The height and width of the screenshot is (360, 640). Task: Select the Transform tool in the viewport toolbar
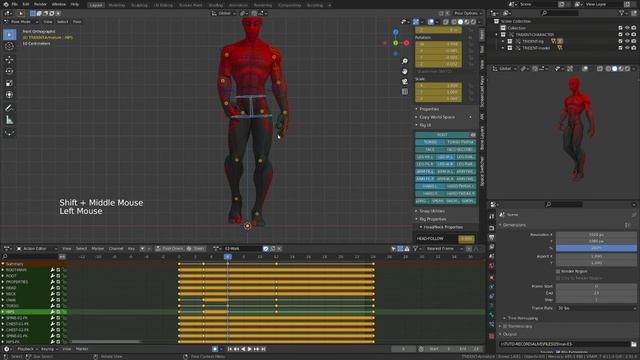[x=9, y=95]
